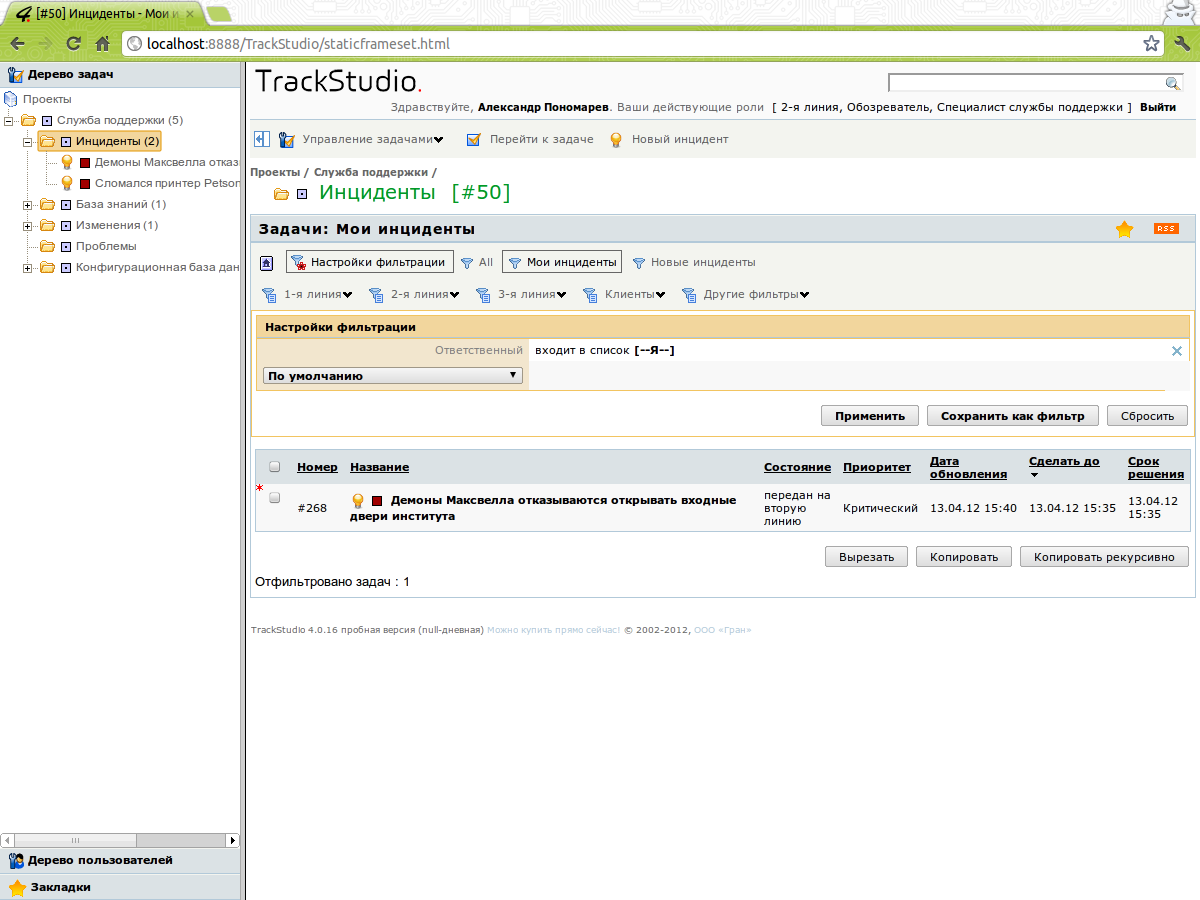Open the По умолчанию dropdown
The height and width of the screenshot is (900, 1200).
pyautogui.click(x=392, y=376)
